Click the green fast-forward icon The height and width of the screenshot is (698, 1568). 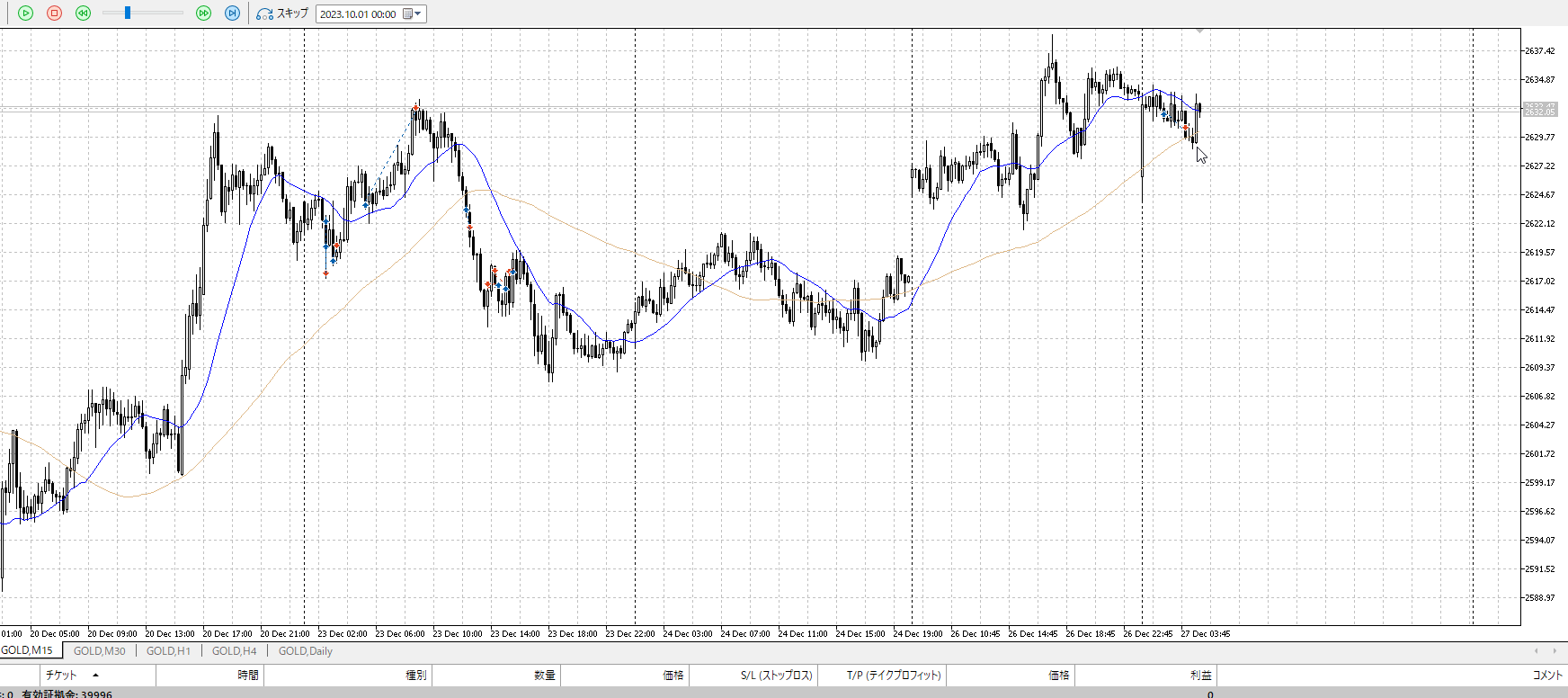pyautogui.click(x=203, y=13)
